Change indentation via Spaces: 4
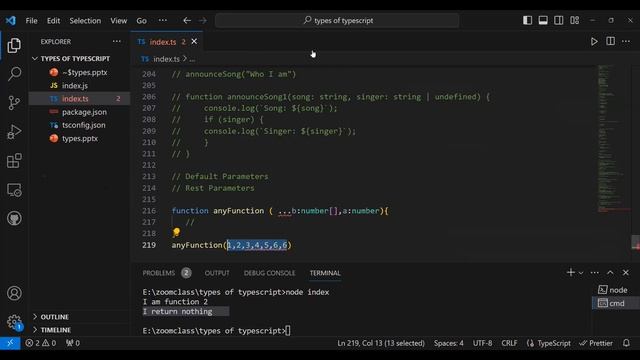The height and width of the screenshot is (360, 640). point(449,343)
